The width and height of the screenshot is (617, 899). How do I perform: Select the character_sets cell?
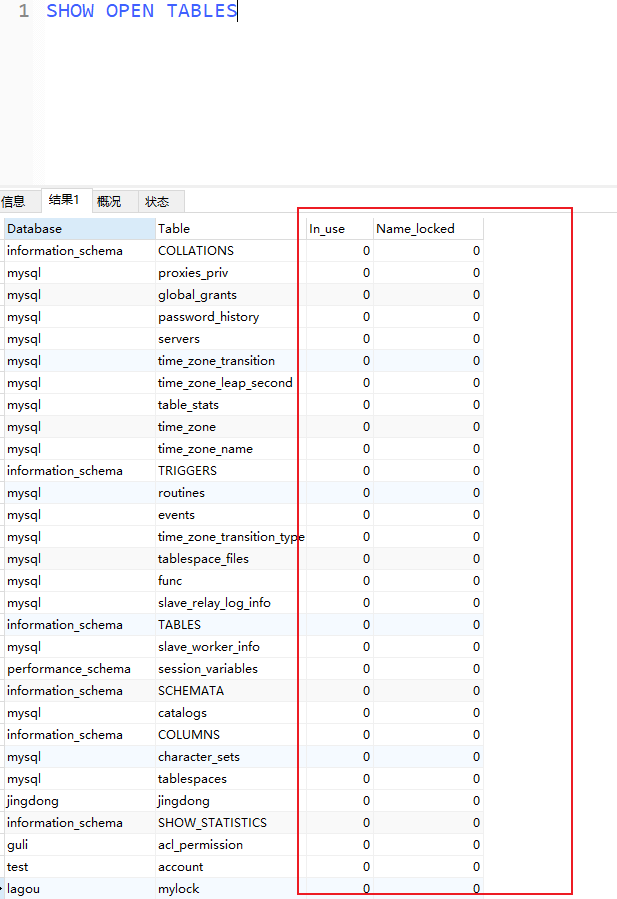[x=231, y=757]
